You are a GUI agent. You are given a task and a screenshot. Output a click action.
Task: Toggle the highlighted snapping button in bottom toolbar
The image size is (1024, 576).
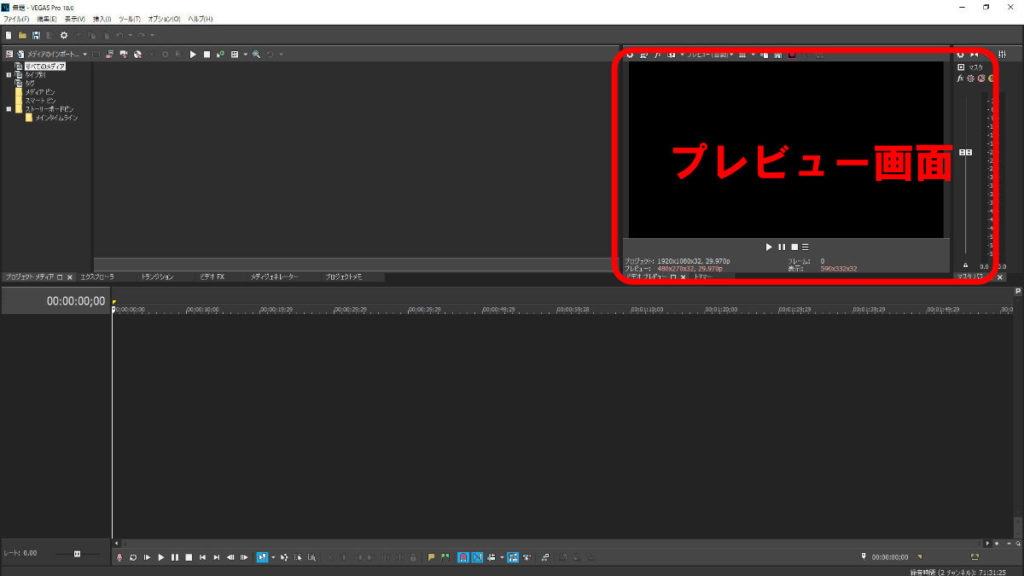click(465, 557)
